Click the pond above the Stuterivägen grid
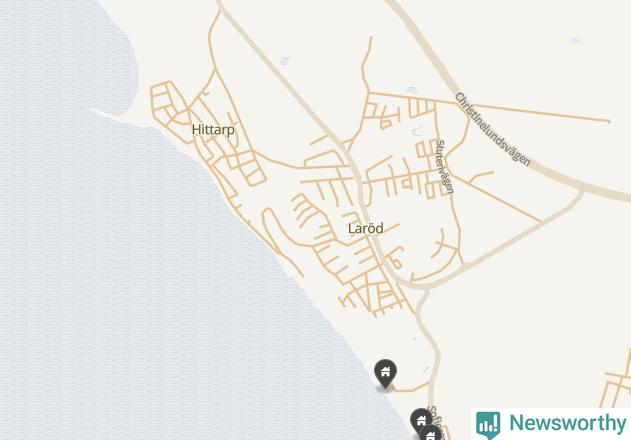 pos(412,90)
